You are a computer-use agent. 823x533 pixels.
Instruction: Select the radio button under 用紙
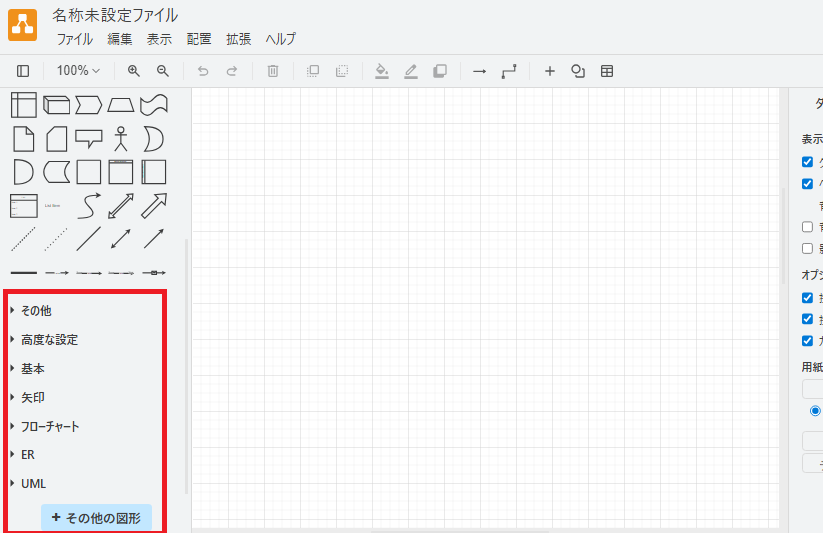click(815, 410)
